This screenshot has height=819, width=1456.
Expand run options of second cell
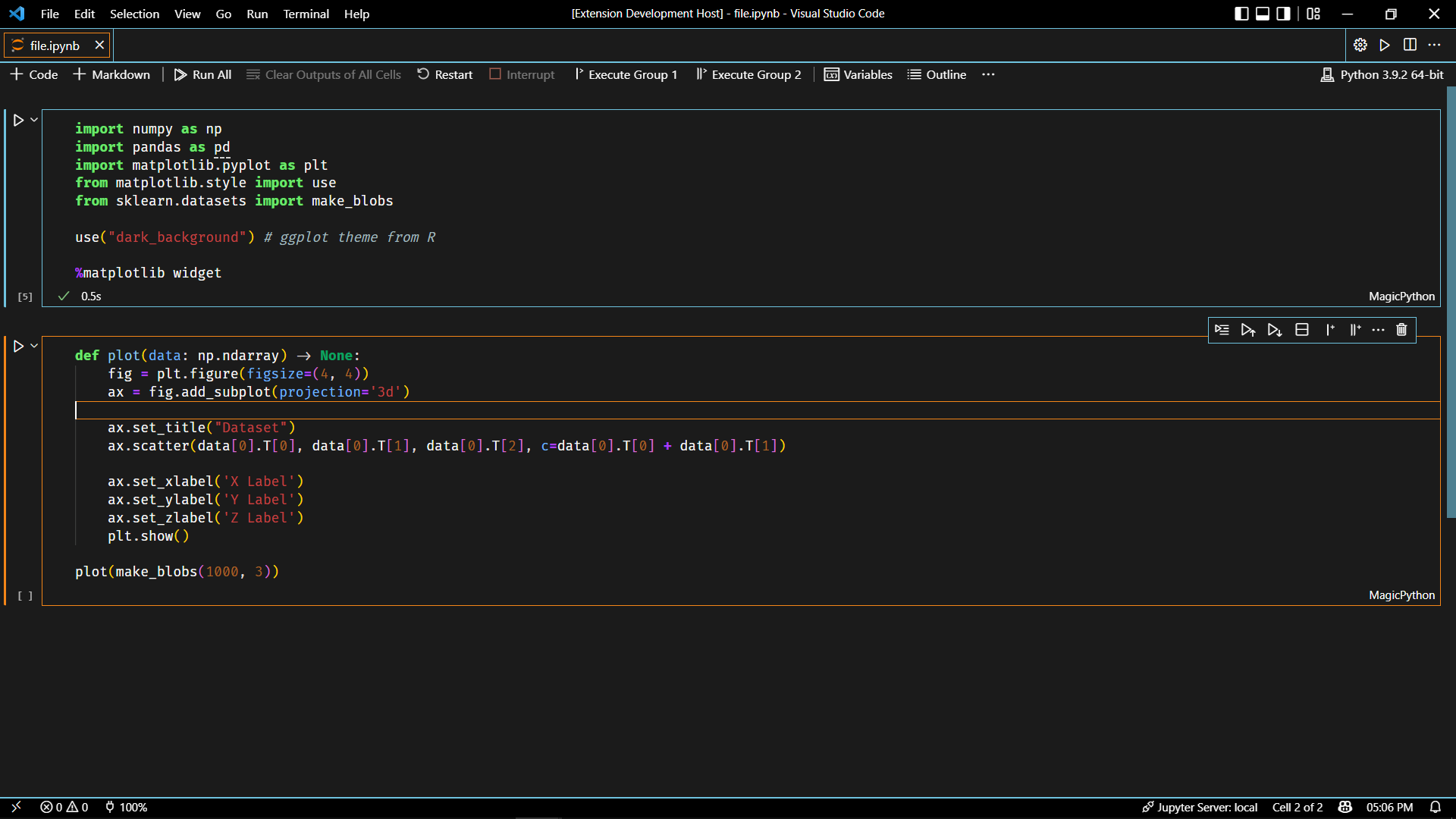coord(34,346)
